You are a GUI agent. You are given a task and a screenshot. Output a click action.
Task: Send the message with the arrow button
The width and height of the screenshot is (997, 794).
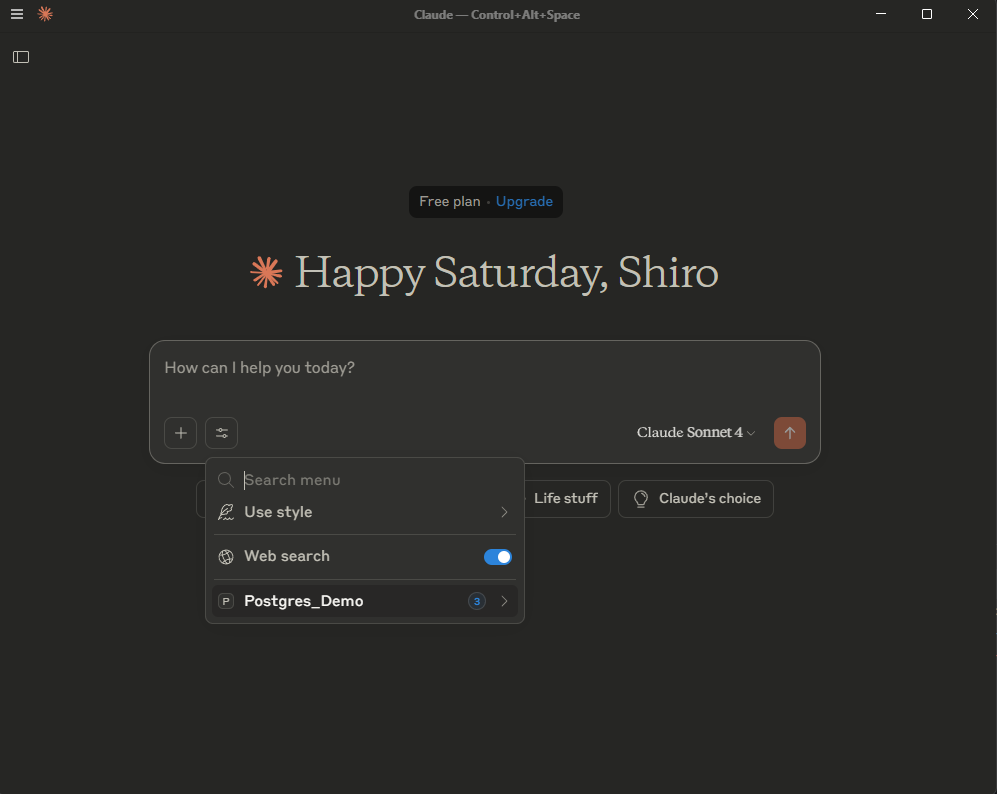tap(790, 433)
